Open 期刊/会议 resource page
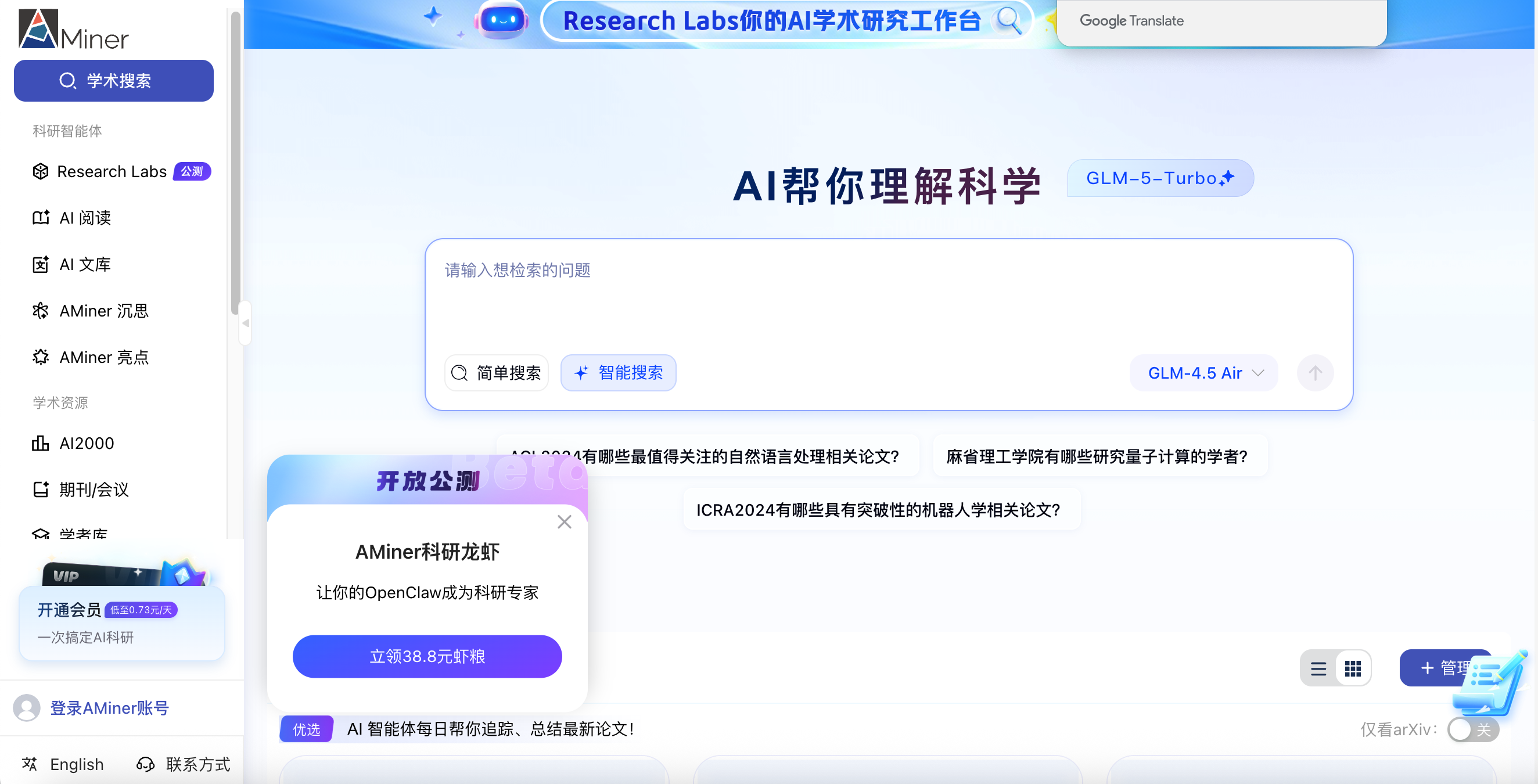Image resolution: width=1538 pixels, height=784 pixels. point(93,490)
